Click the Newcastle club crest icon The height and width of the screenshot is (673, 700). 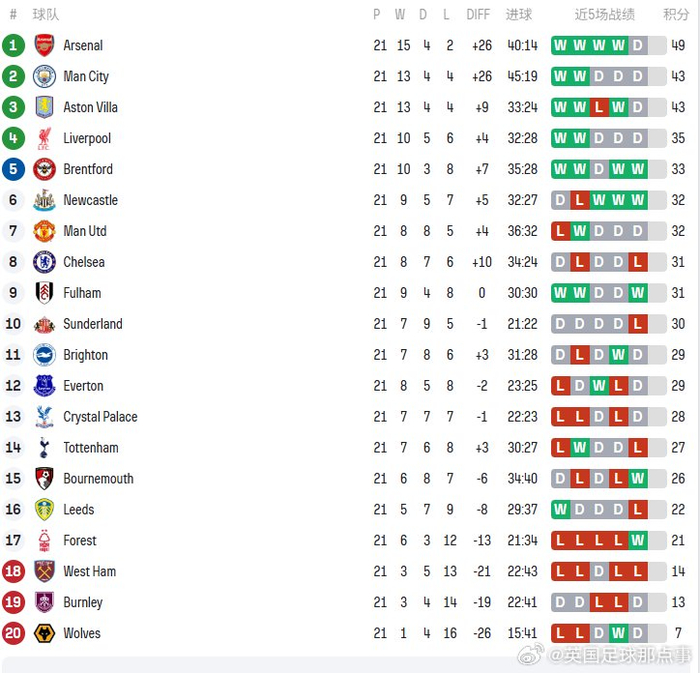[44, 200]
